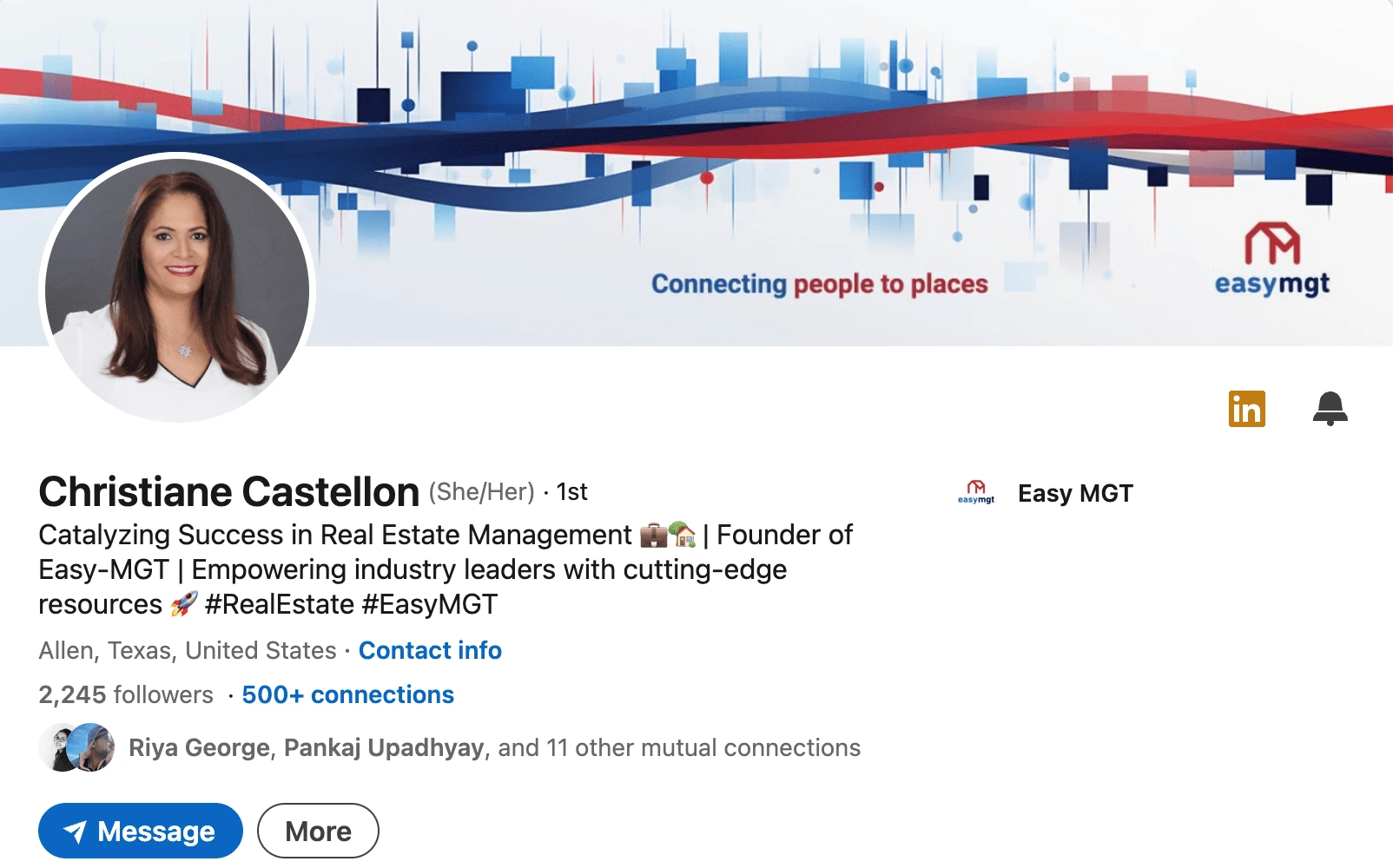Open Pankaj Upadhyay mutual connection
1393x868 pixels.
tap(384, 747)
